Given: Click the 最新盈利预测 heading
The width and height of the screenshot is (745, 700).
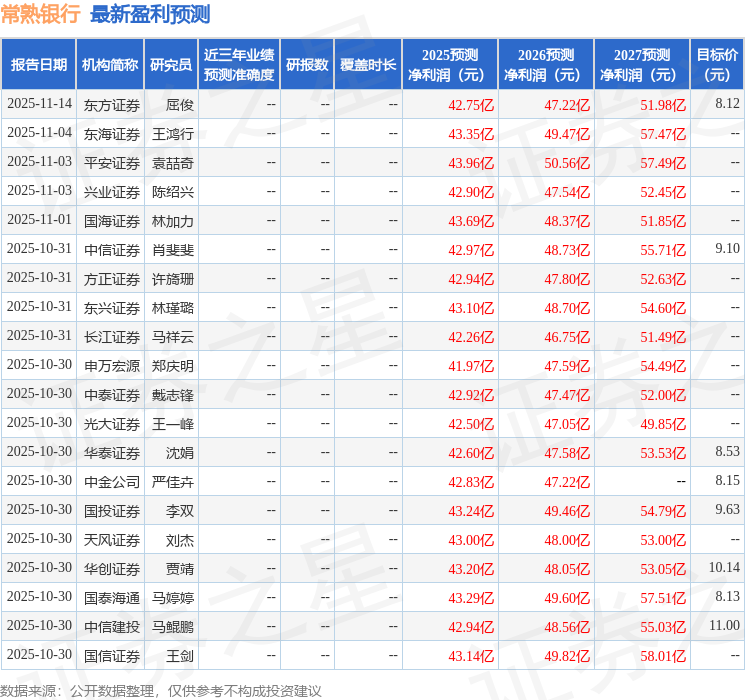Looking at the screenshot, I should [x=150, y=14].
